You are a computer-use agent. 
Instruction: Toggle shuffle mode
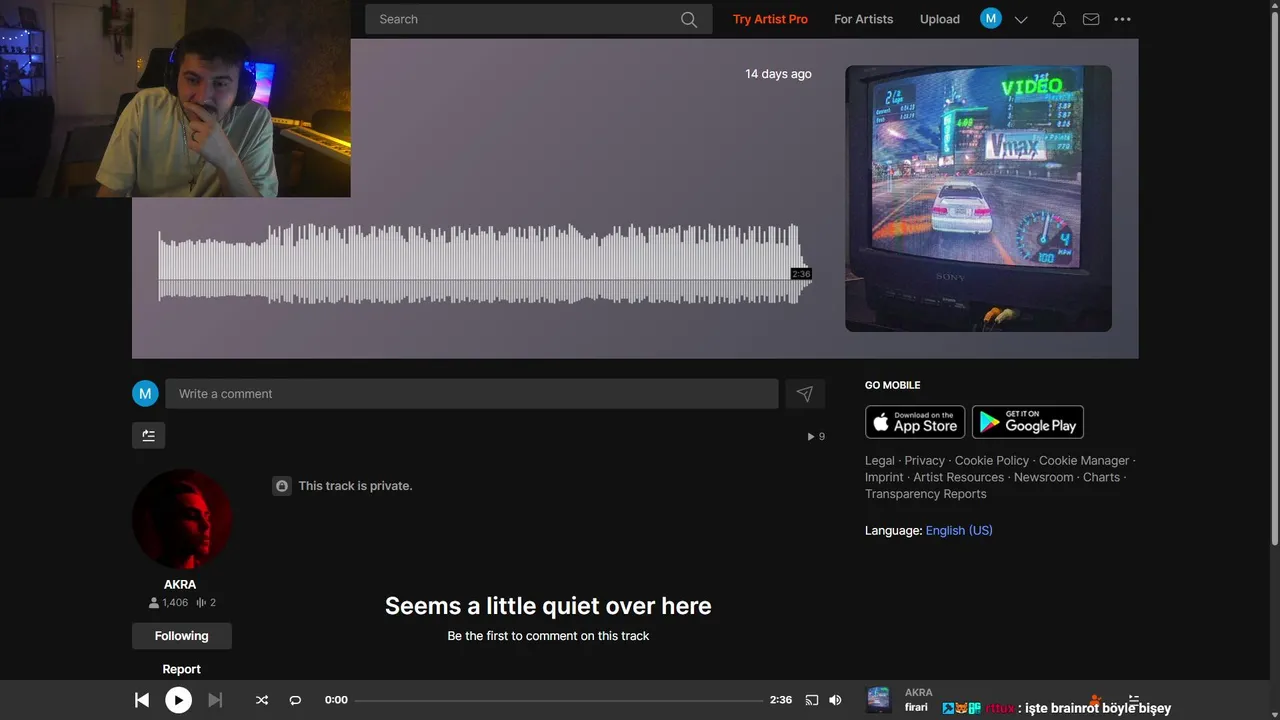(262, 700)
